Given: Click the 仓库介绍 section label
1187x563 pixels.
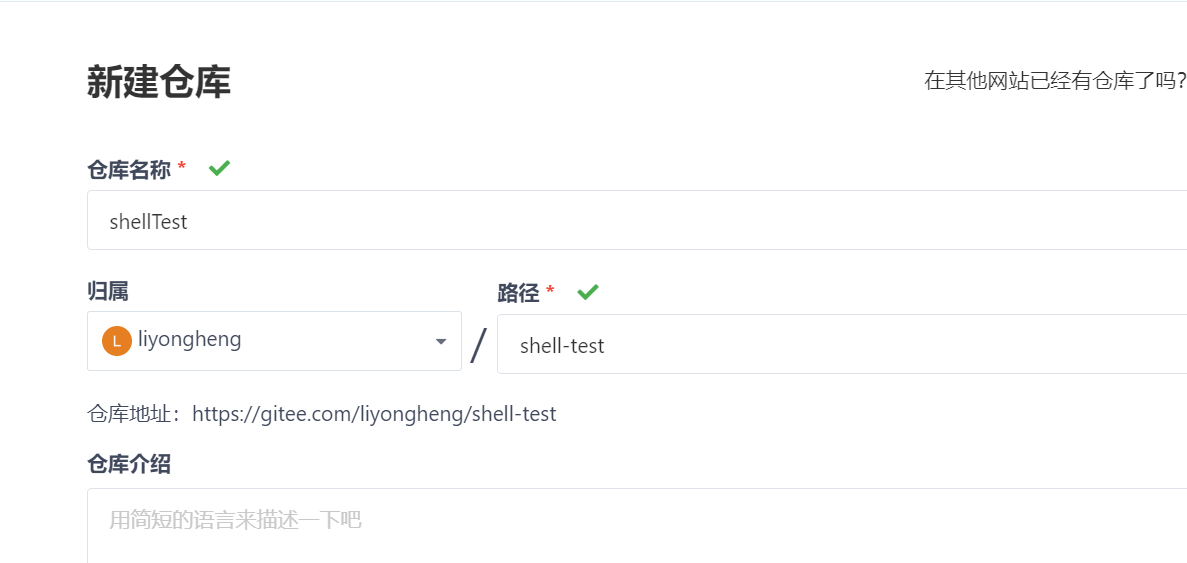Looking at the screenshot, I should click(x=129, y=464).
